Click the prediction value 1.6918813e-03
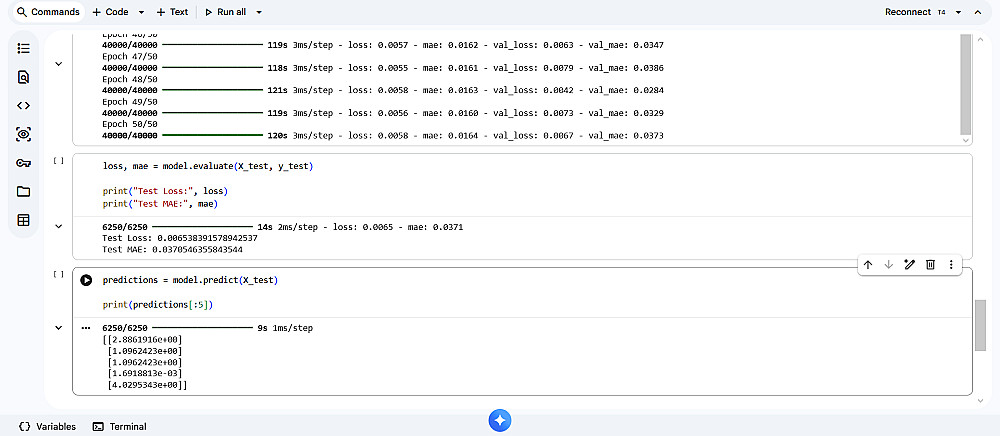 146,374
